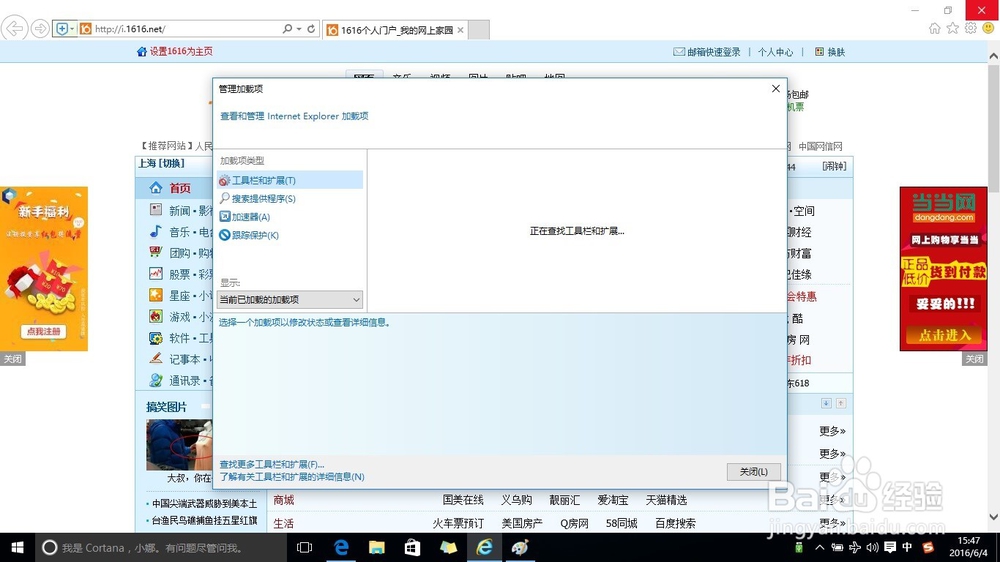Click page scrollbar down arrow

994,517
